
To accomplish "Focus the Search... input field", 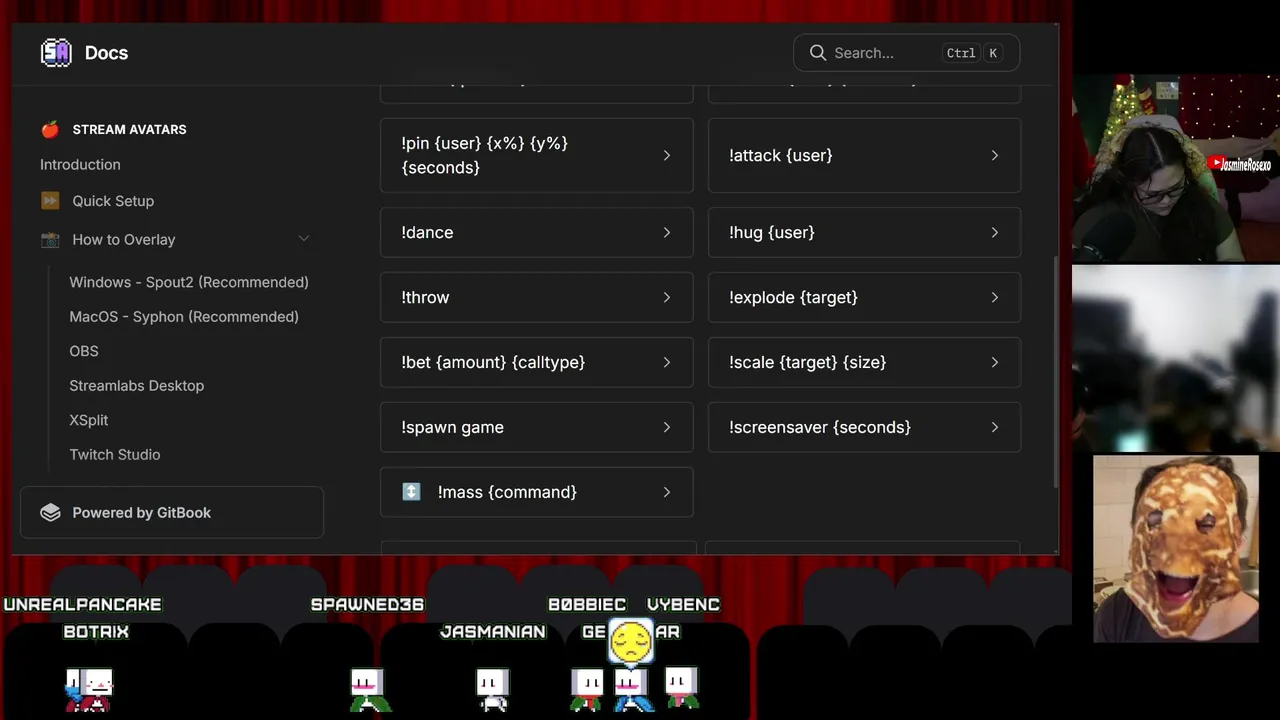I will tap(906, 53).
